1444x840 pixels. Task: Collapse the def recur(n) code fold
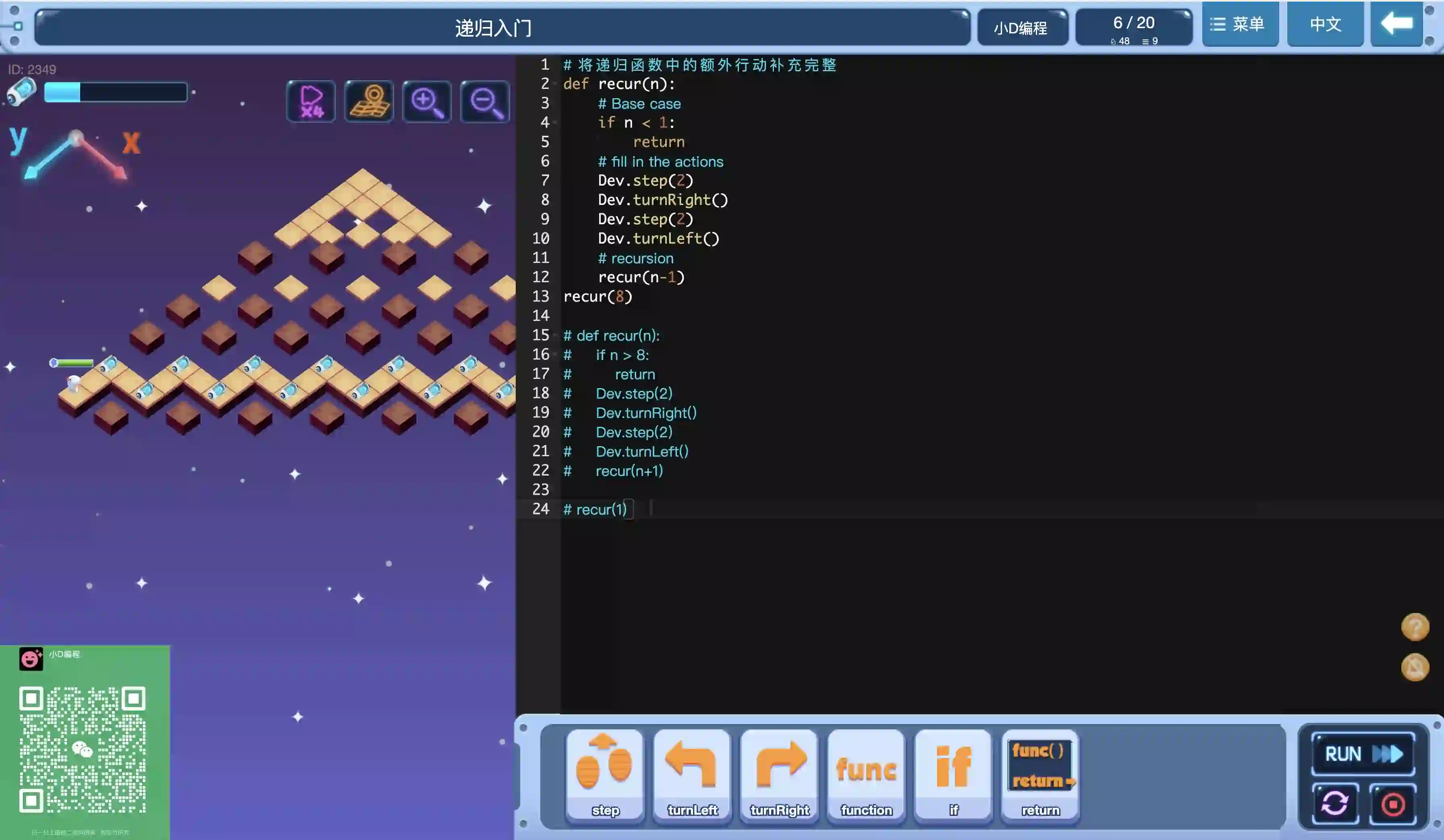tap(555, 84)
